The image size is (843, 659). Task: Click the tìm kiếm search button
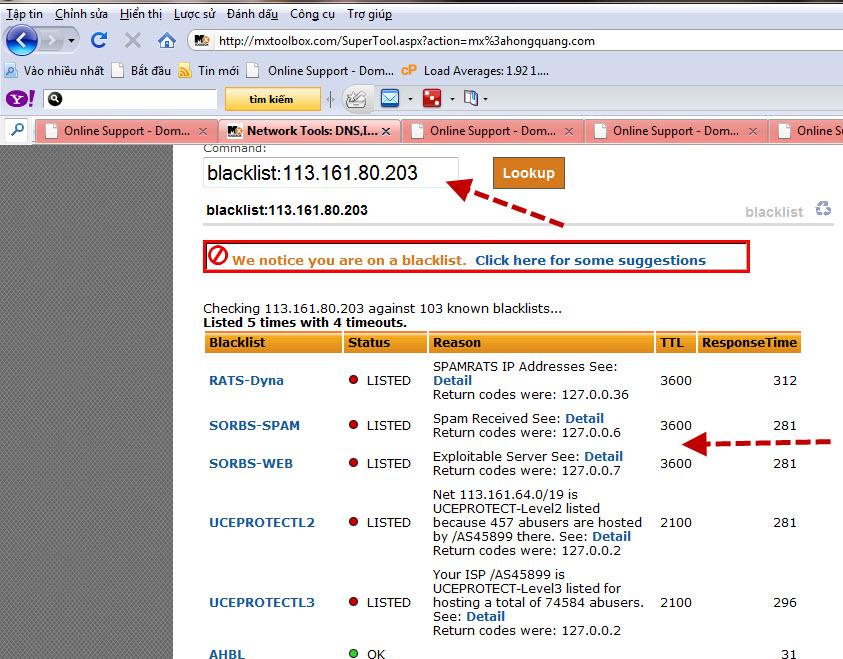pyautogui.click(x=272, y=99)
